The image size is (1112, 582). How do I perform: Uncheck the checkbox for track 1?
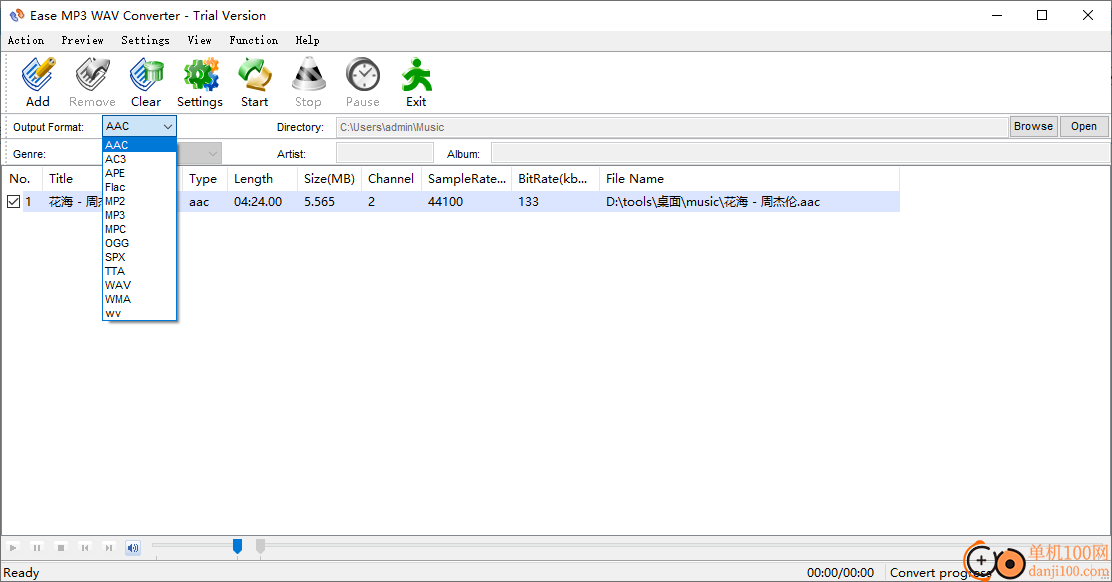[x=13, y=201]
